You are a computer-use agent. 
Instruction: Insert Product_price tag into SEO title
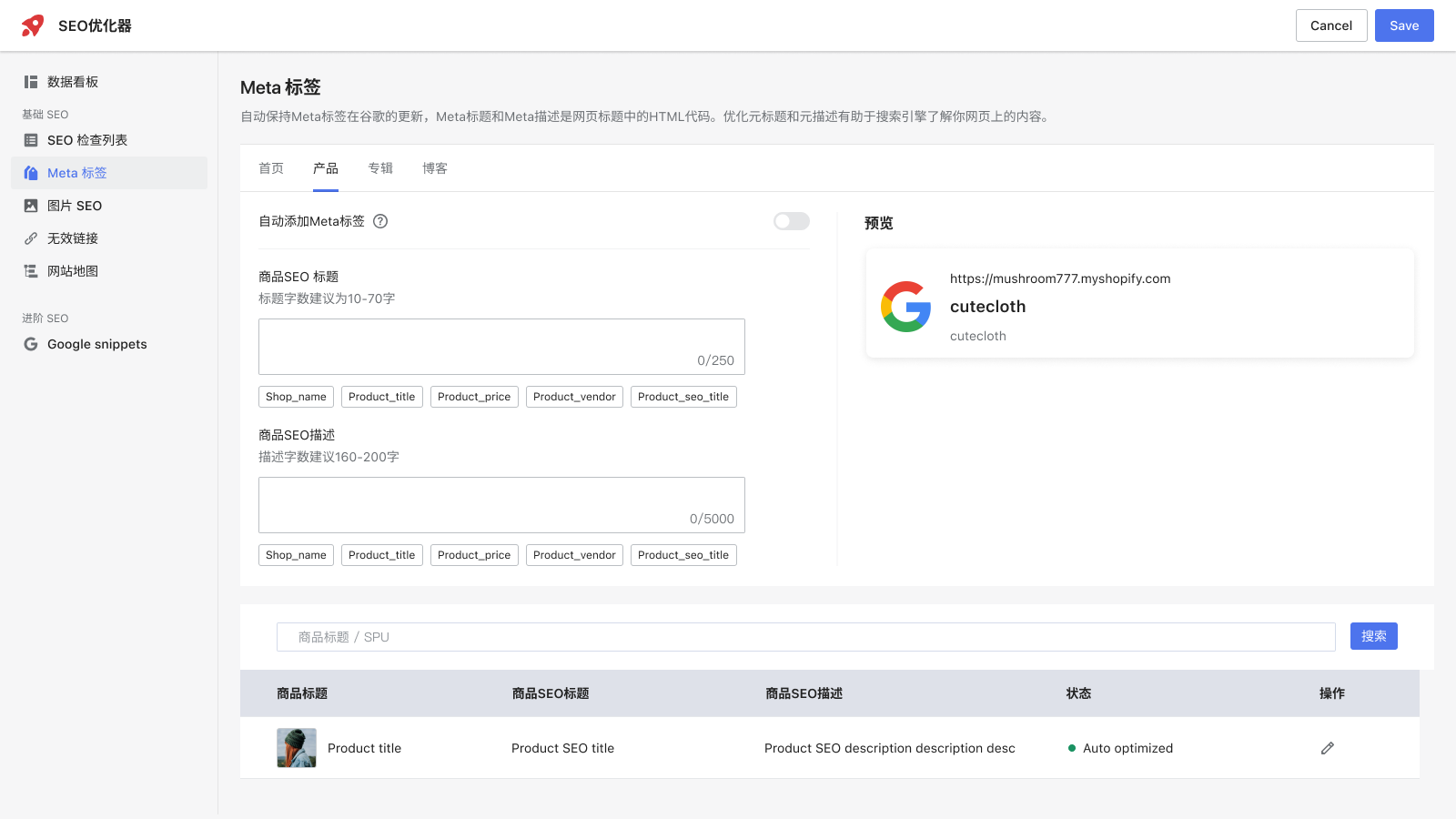(474, 397)
